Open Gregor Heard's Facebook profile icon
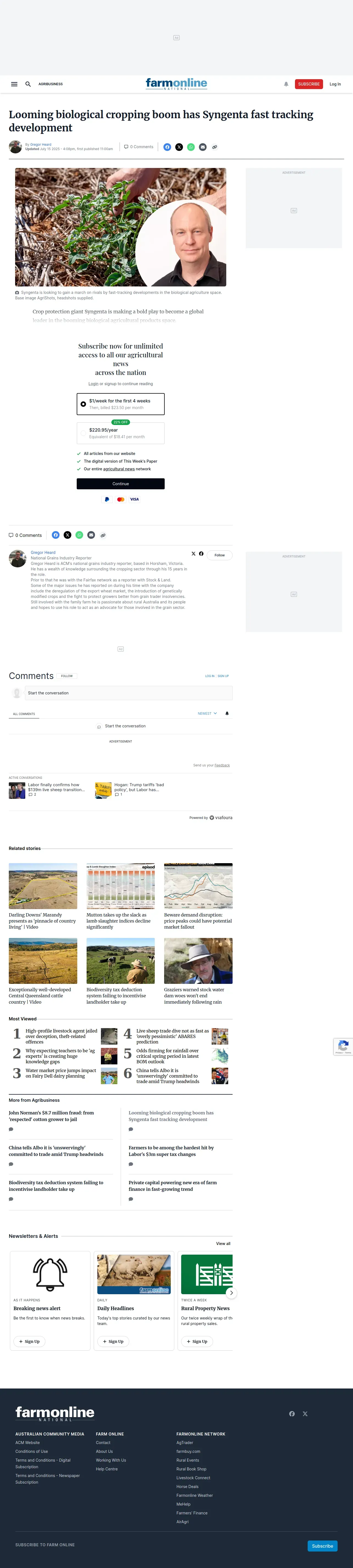Viewport: 353px width, 1568px height. click(x=202, y=553)
